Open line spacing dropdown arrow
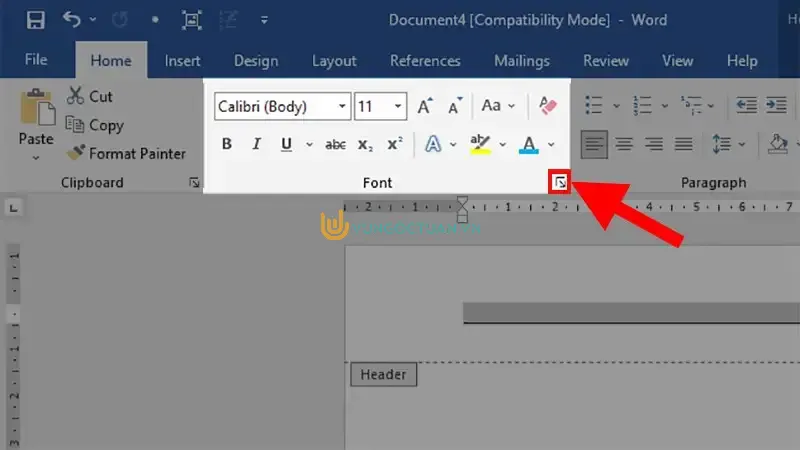800x450 pixels. [742, 145]
